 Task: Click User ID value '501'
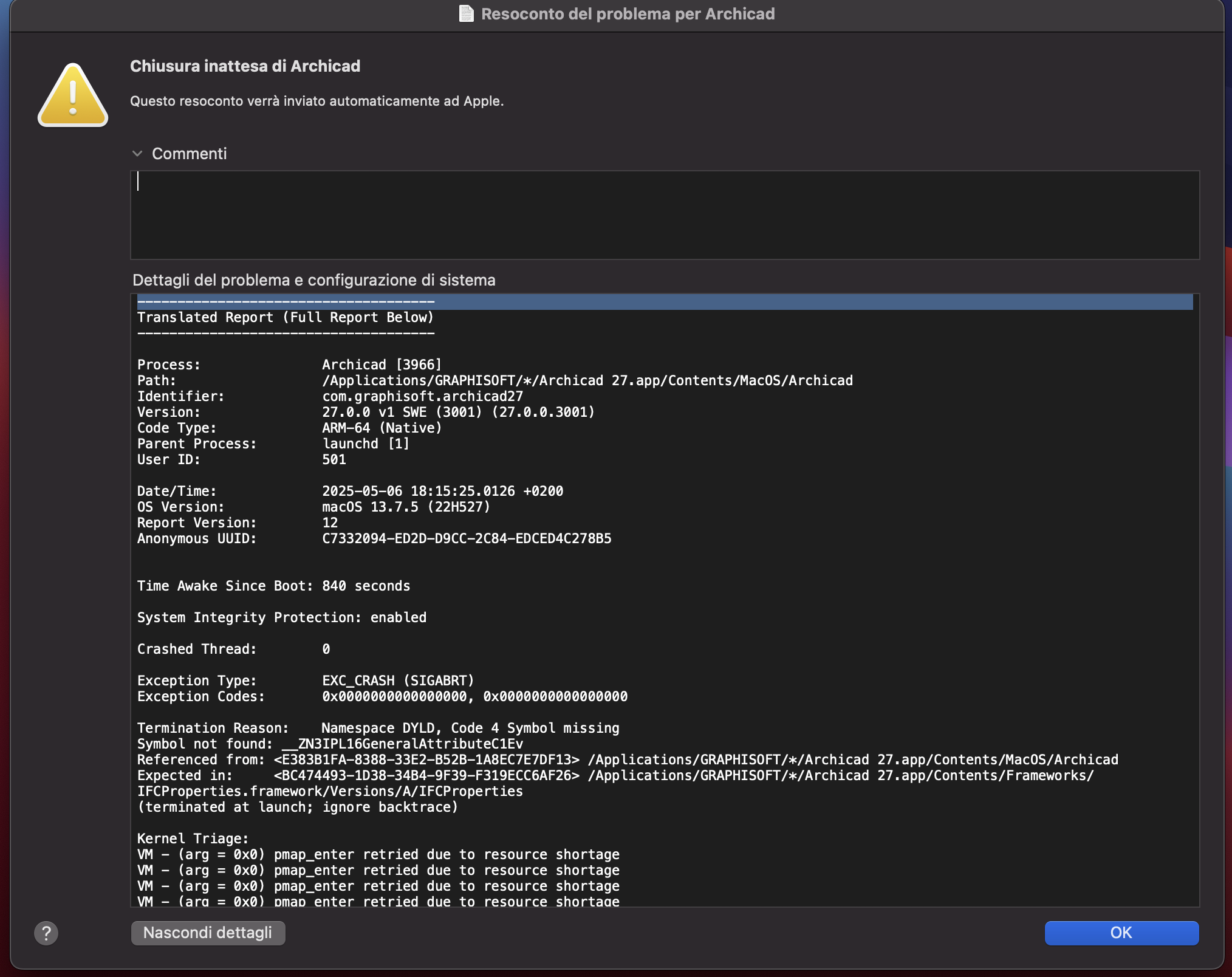pyautogui.click(x=334, y=459)
